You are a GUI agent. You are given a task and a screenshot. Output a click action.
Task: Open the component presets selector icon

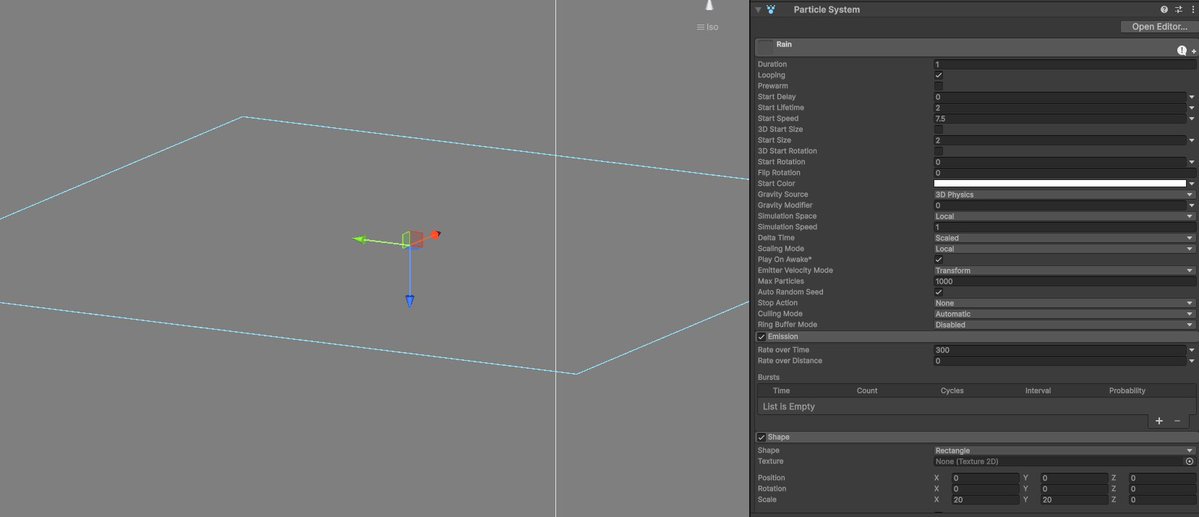tap(1179, 10)
